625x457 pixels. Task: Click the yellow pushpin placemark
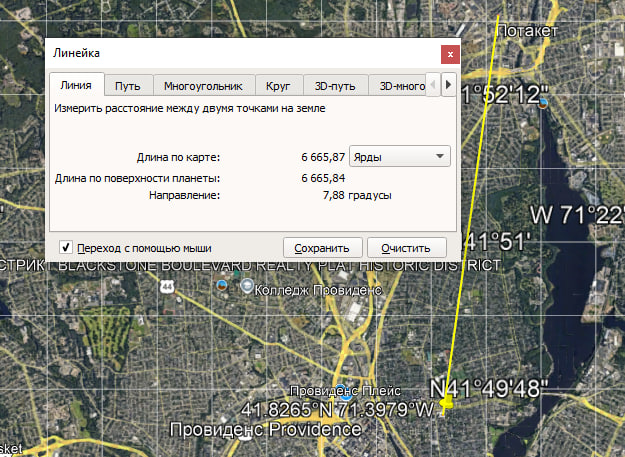(x=447, y=403)
